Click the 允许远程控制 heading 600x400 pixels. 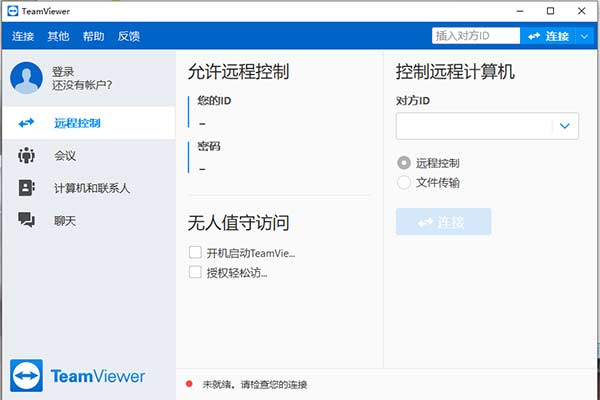(238, 72)
